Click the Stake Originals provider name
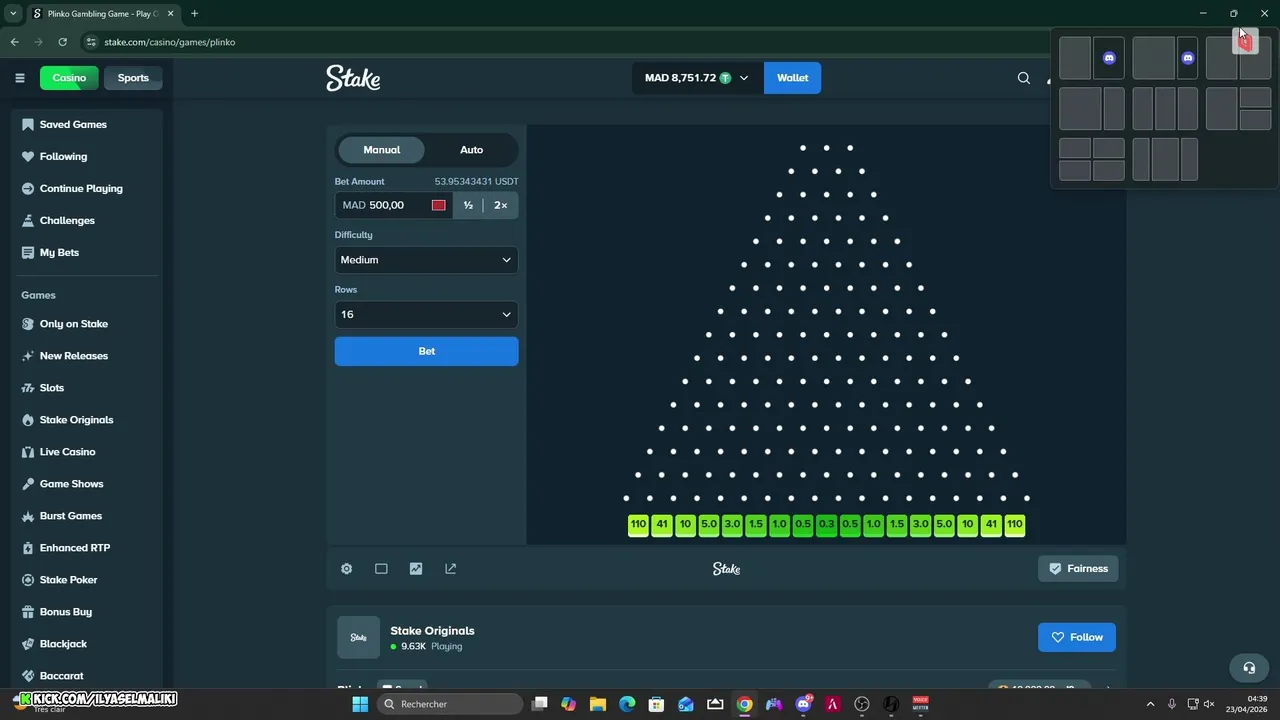 (x=432, y=631)
